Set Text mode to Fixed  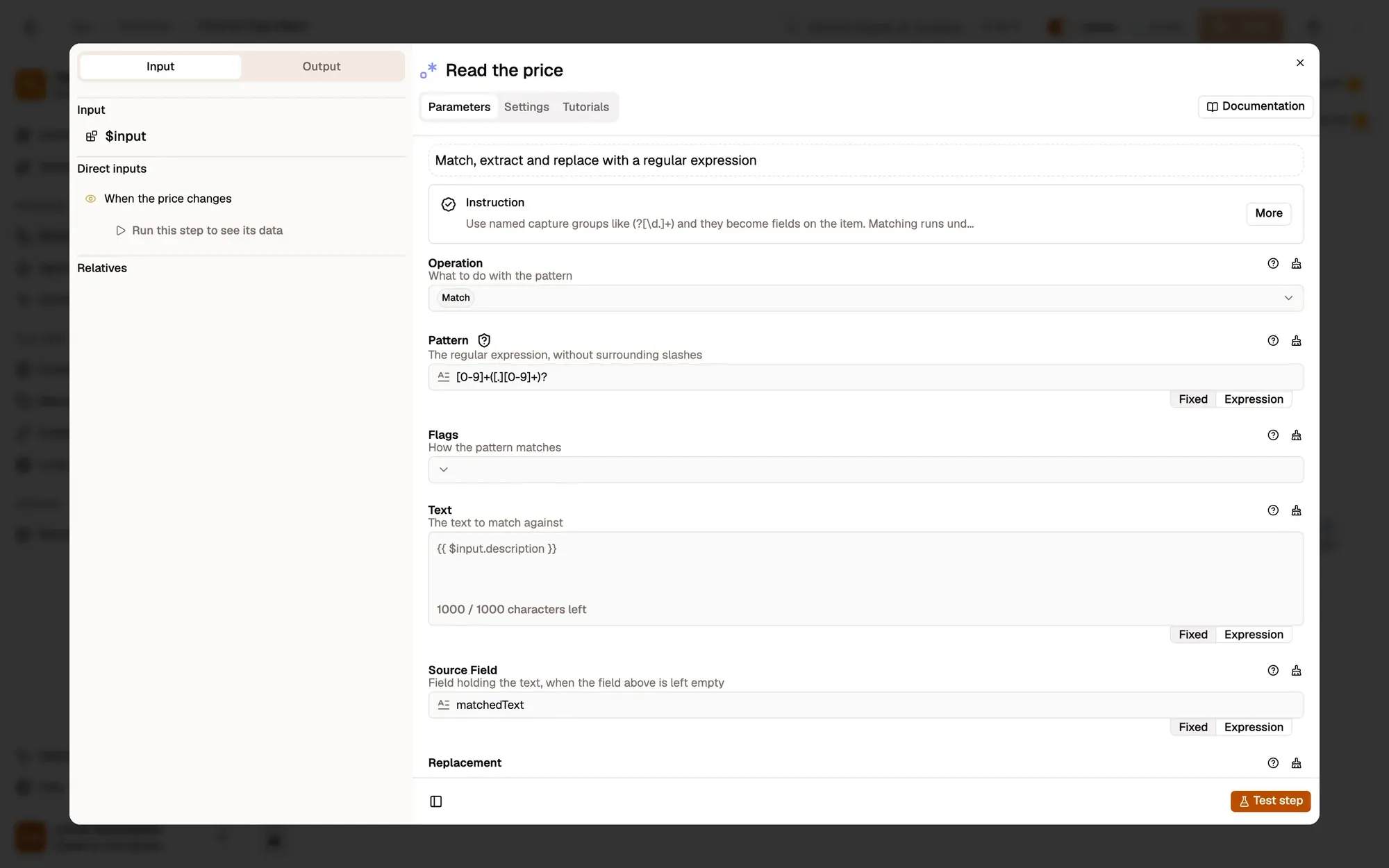click(1192, 635)
